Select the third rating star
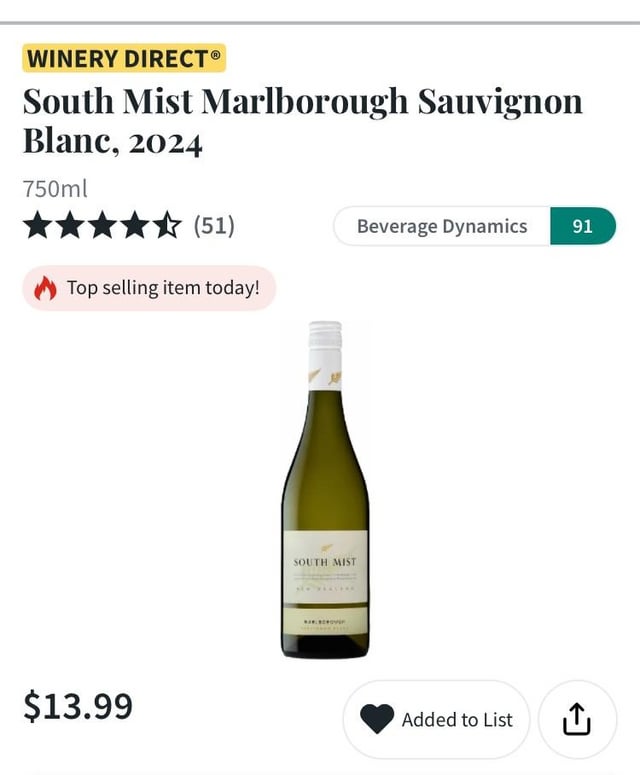 [102, 225]
